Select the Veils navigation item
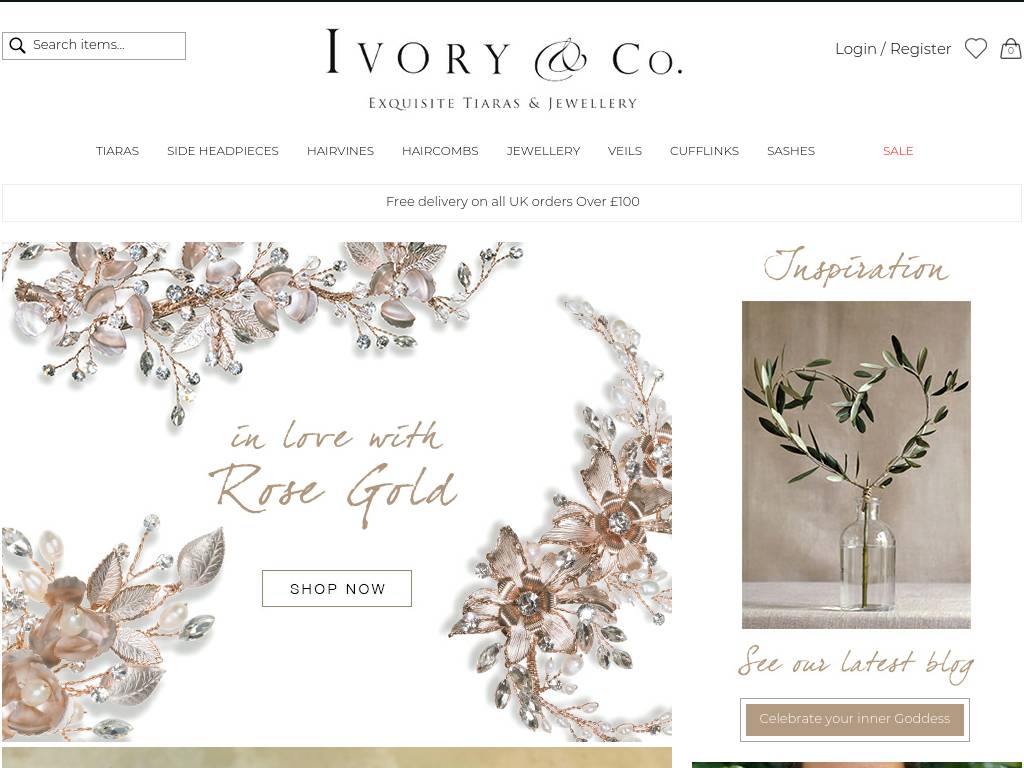 click(x=625, y=151)
